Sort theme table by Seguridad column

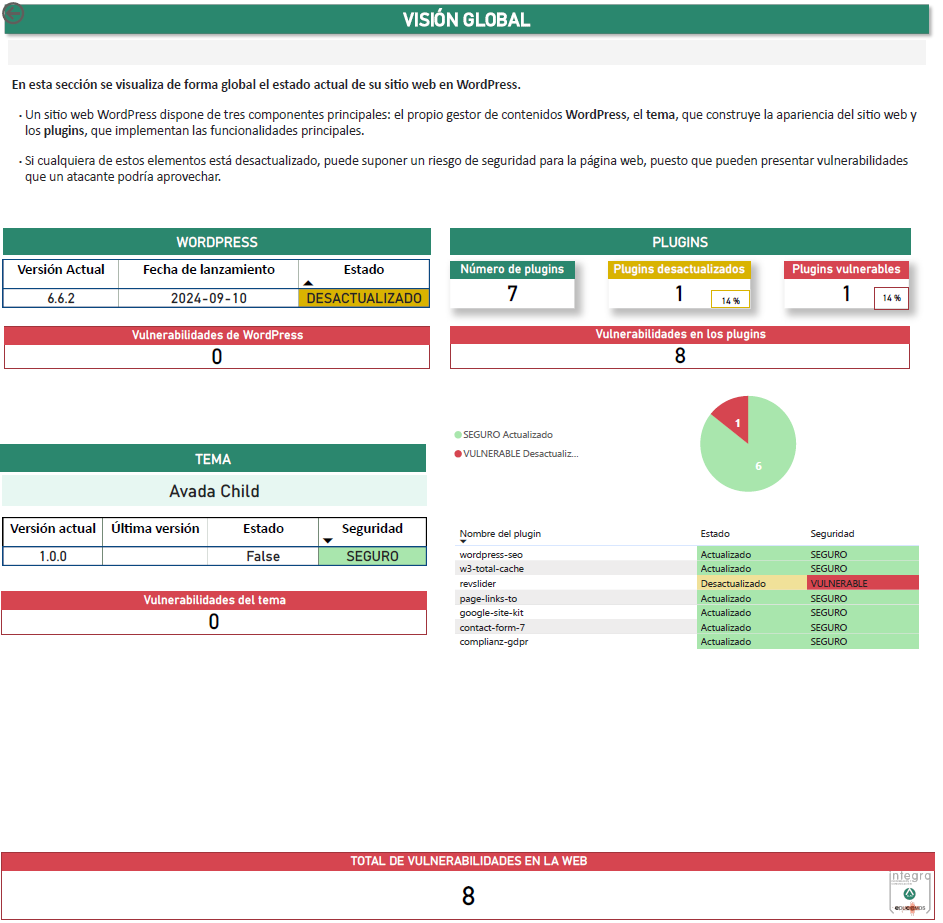coord(371,529)
